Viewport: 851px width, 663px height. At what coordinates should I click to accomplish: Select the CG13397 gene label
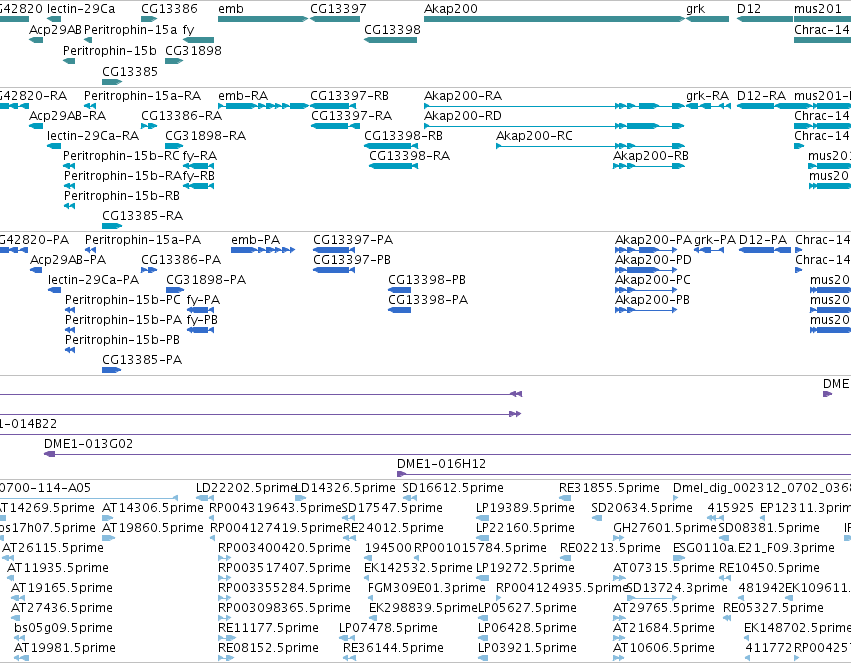pos(338,9)
